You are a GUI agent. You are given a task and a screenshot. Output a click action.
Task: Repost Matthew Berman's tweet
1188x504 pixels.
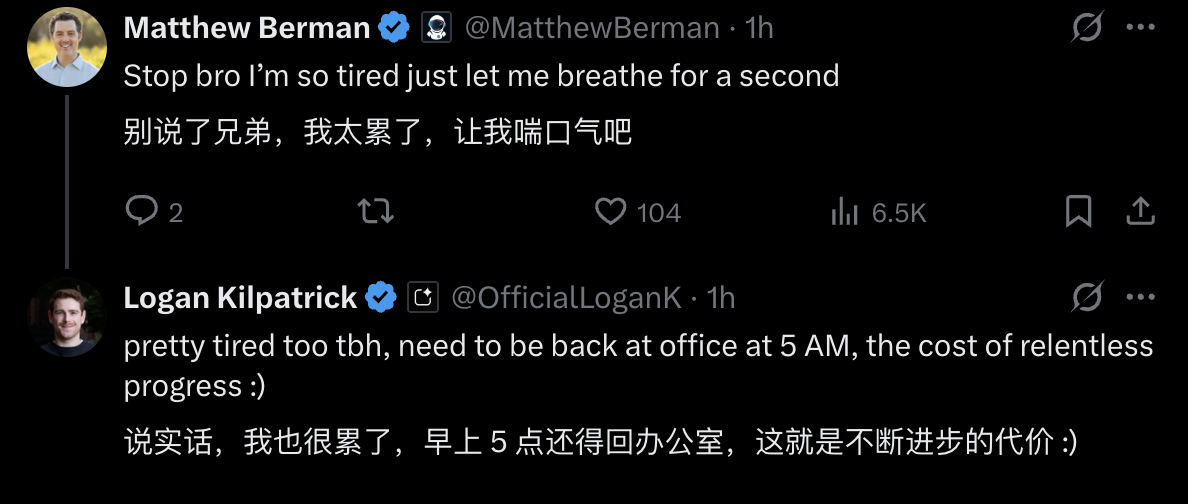tap(375, 211)
